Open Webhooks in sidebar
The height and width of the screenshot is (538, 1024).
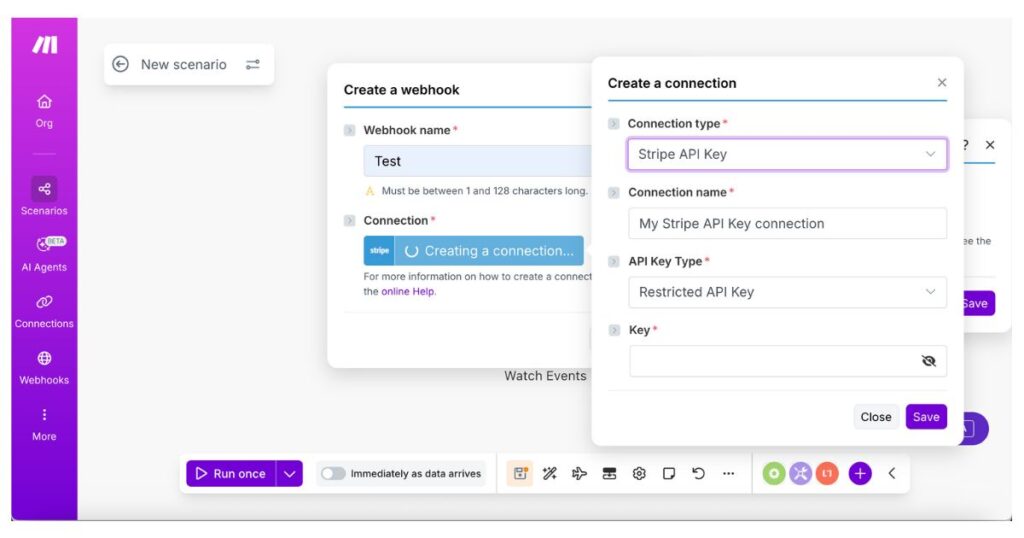44,368
